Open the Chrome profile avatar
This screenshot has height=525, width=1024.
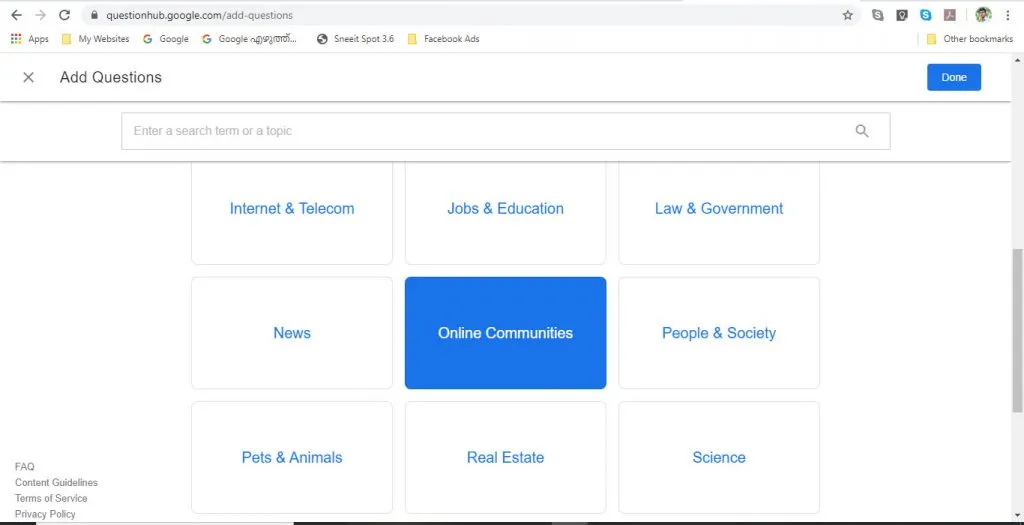[984, 15]
